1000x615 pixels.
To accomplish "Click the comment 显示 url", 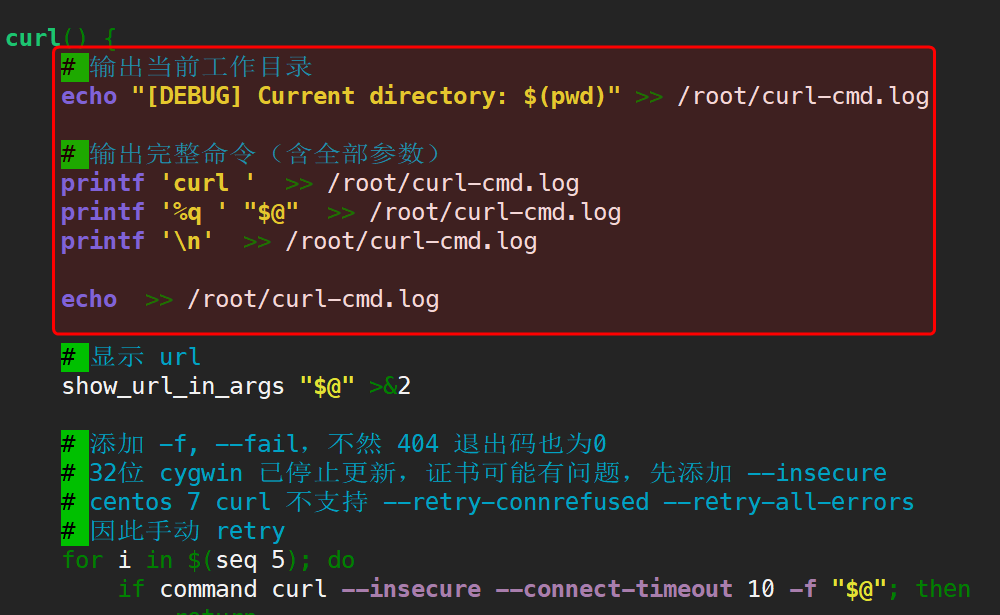I will (145, 357).
